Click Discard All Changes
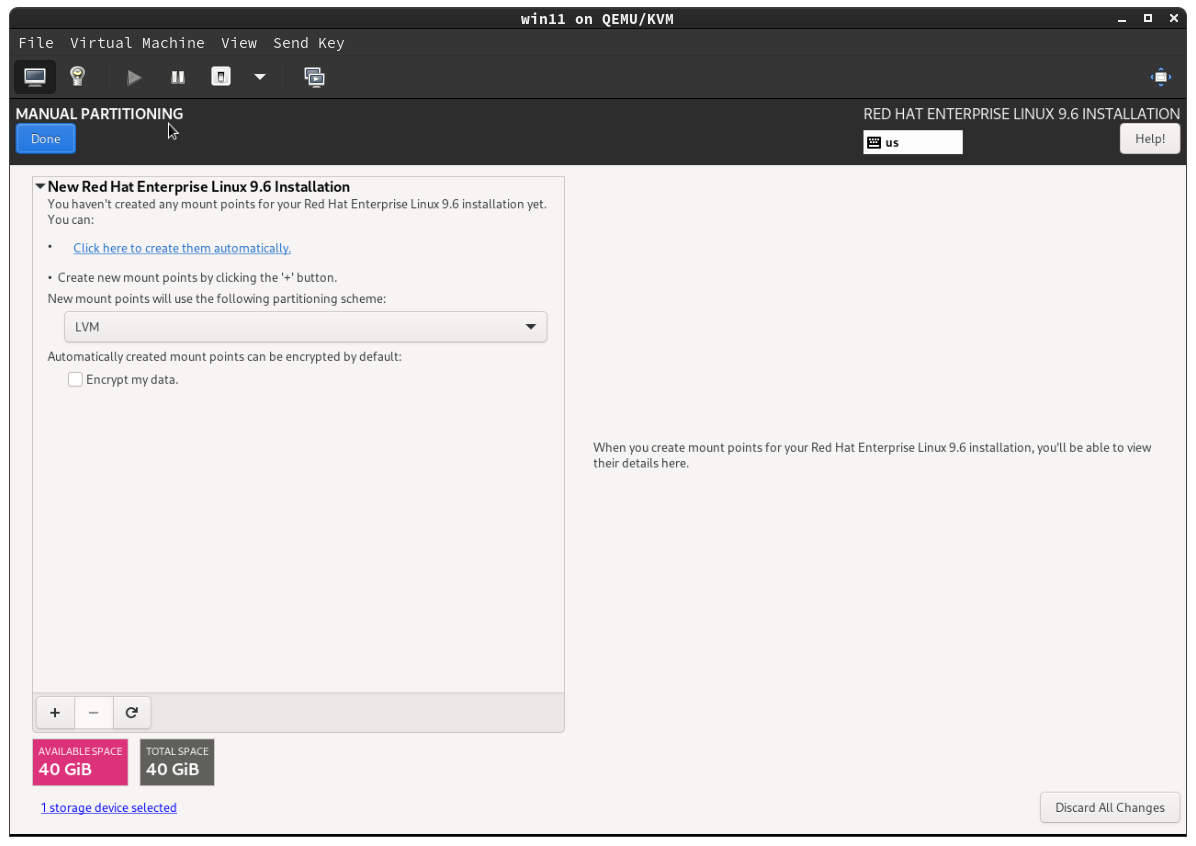Viewport: 1196px width, 846px height. [x=1110, y=808]
